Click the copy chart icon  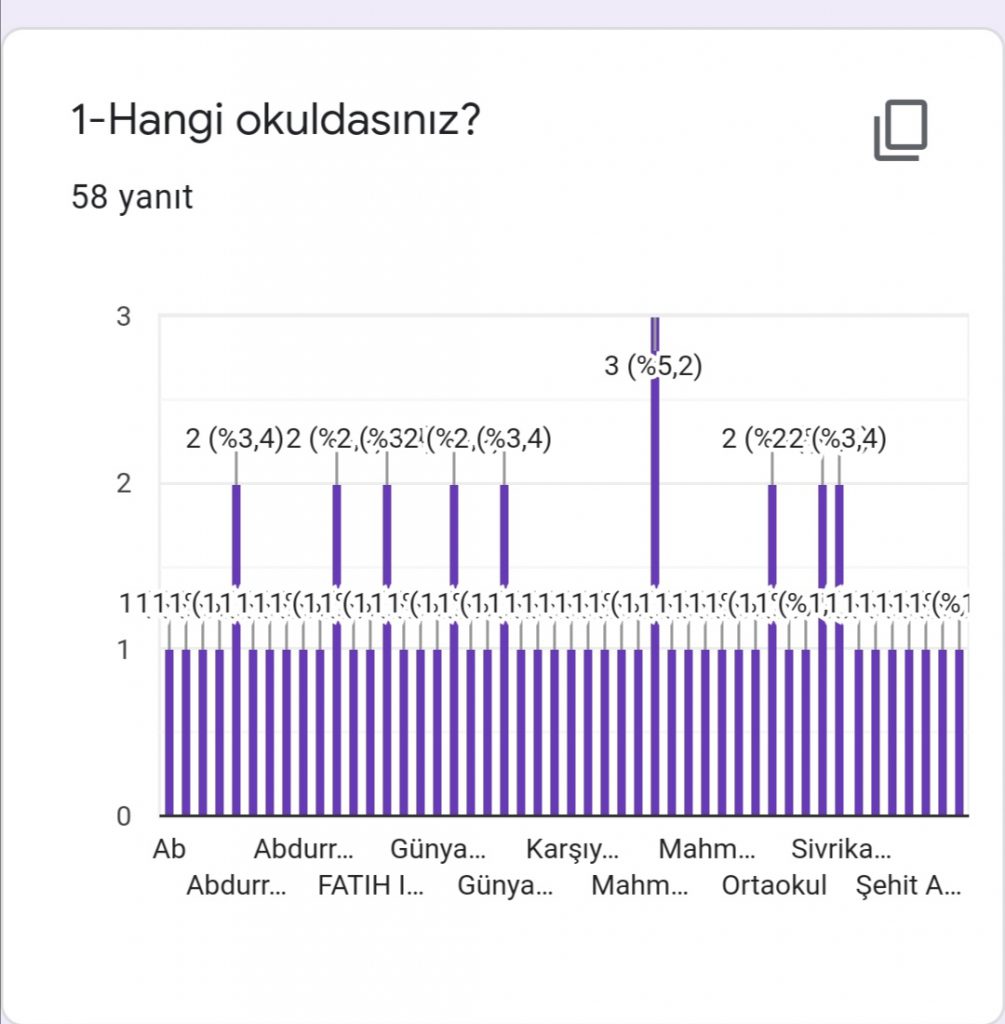point(900,130)
